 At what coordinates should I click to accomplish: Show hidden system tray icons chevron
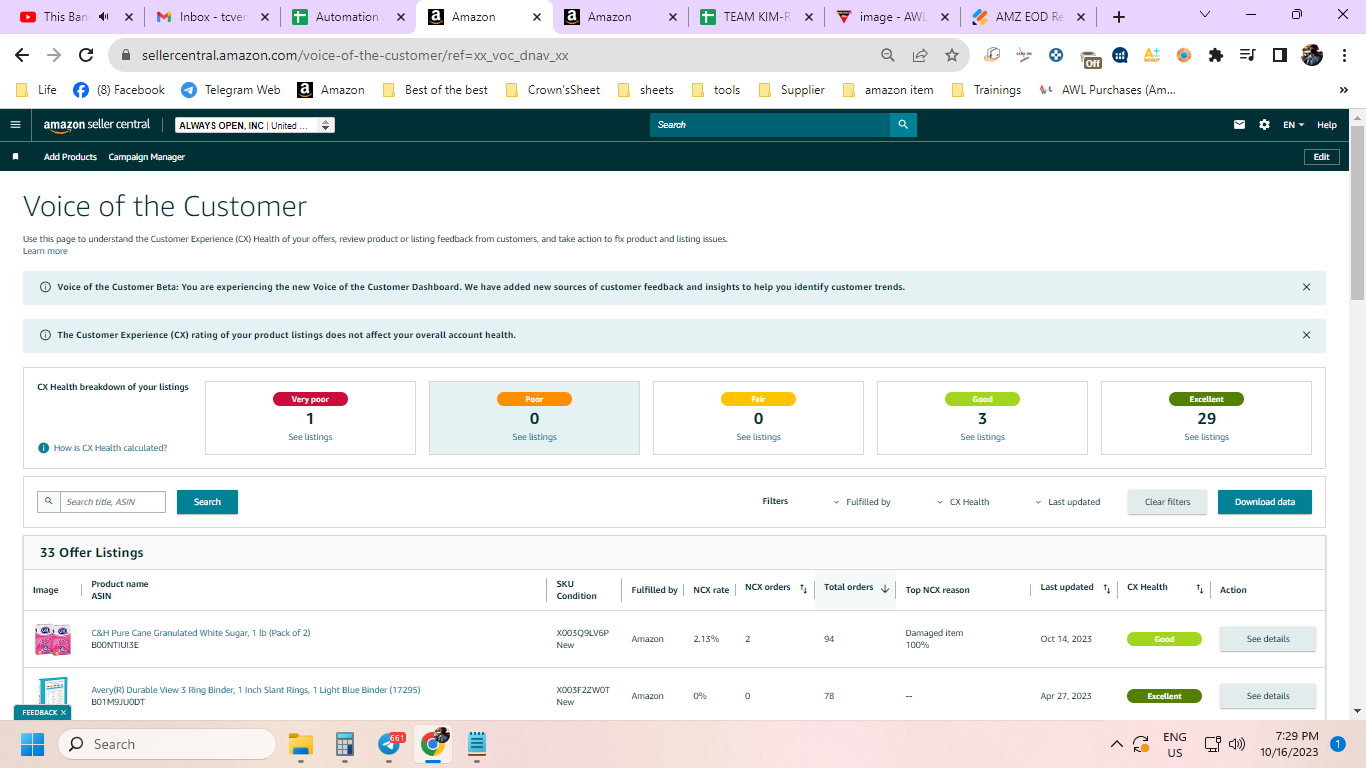1117,744
